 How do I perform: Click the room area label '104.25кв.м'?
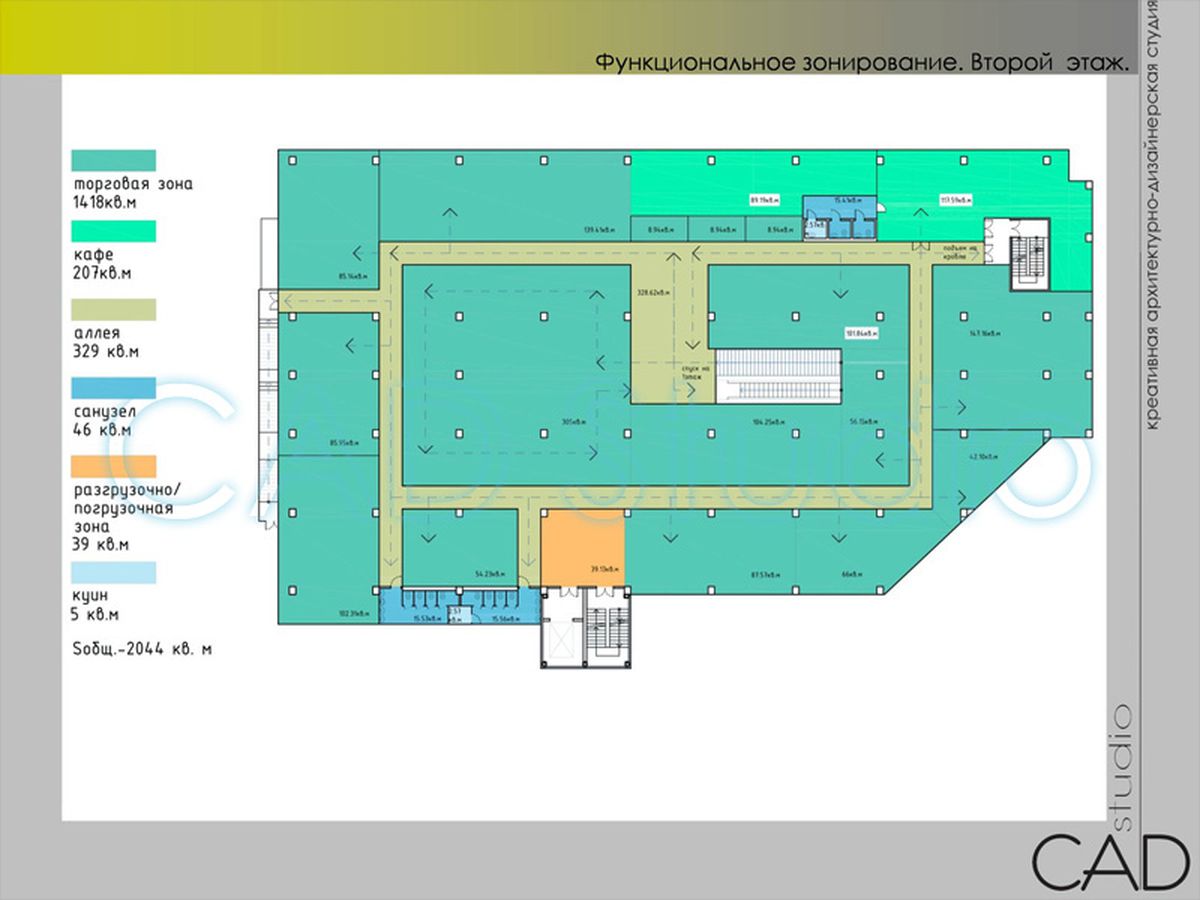[769, 421]
